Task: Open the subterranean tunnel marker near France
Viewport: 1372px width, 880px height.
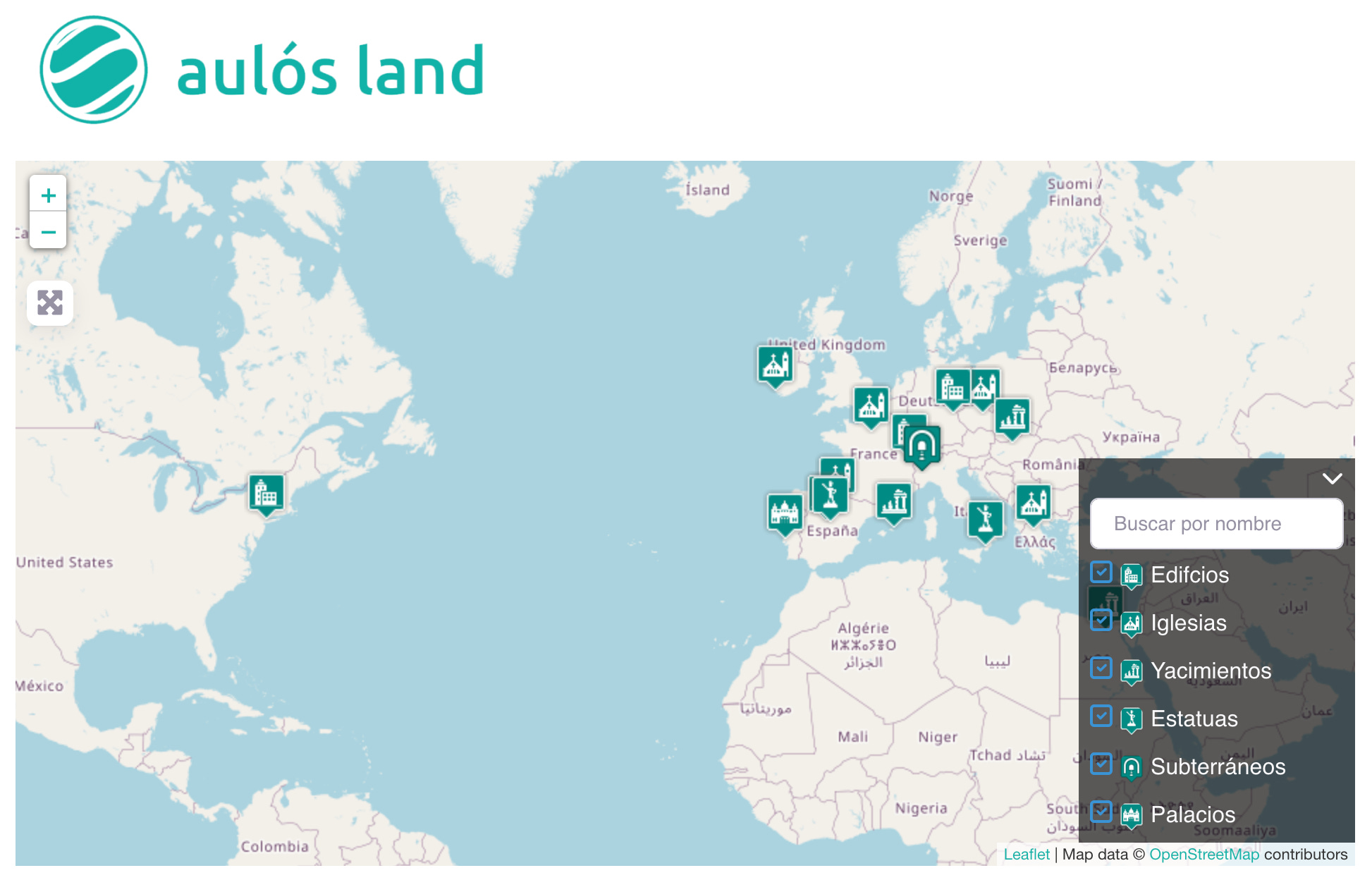Action: 921,445
